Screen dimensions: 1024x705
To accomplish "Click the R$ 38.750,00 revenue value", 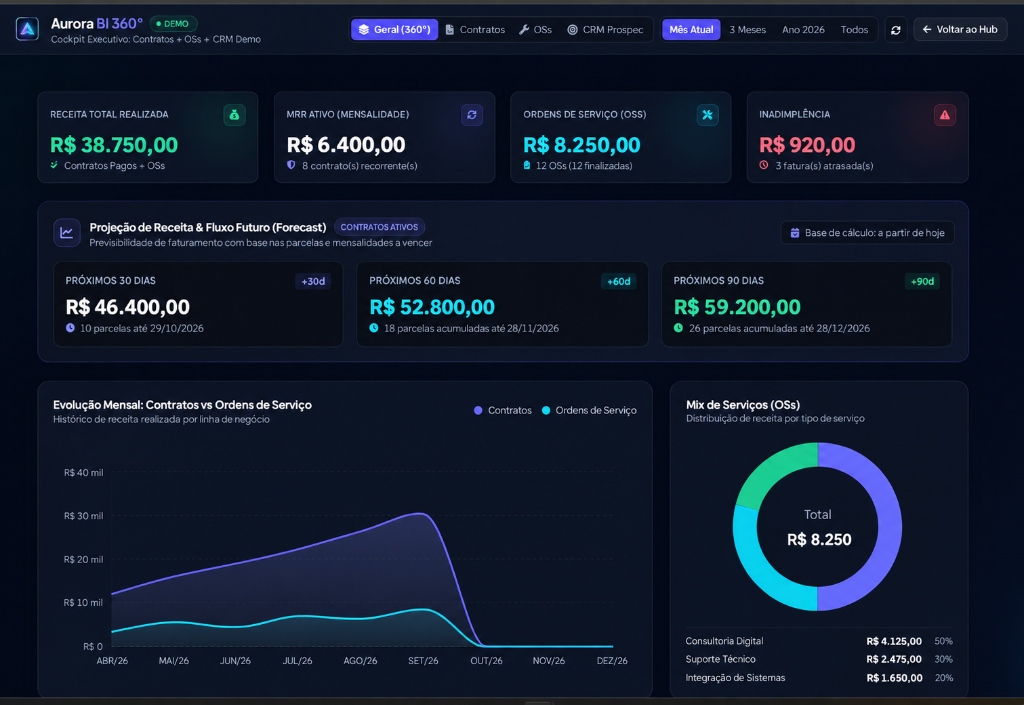I will (x=114, y=145).
